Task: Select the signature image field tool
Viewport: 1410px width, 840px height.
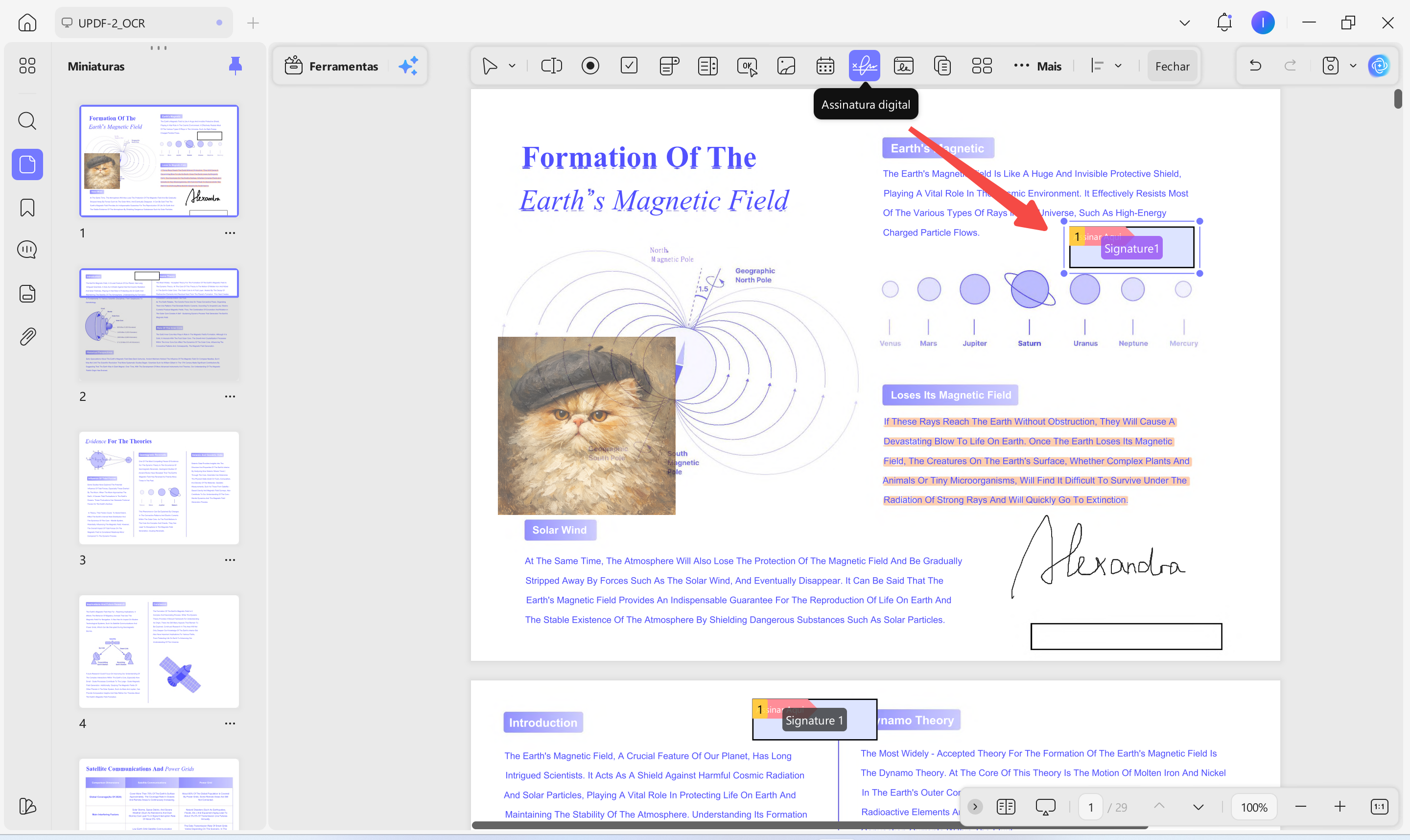Action: (x=903, y=66)
